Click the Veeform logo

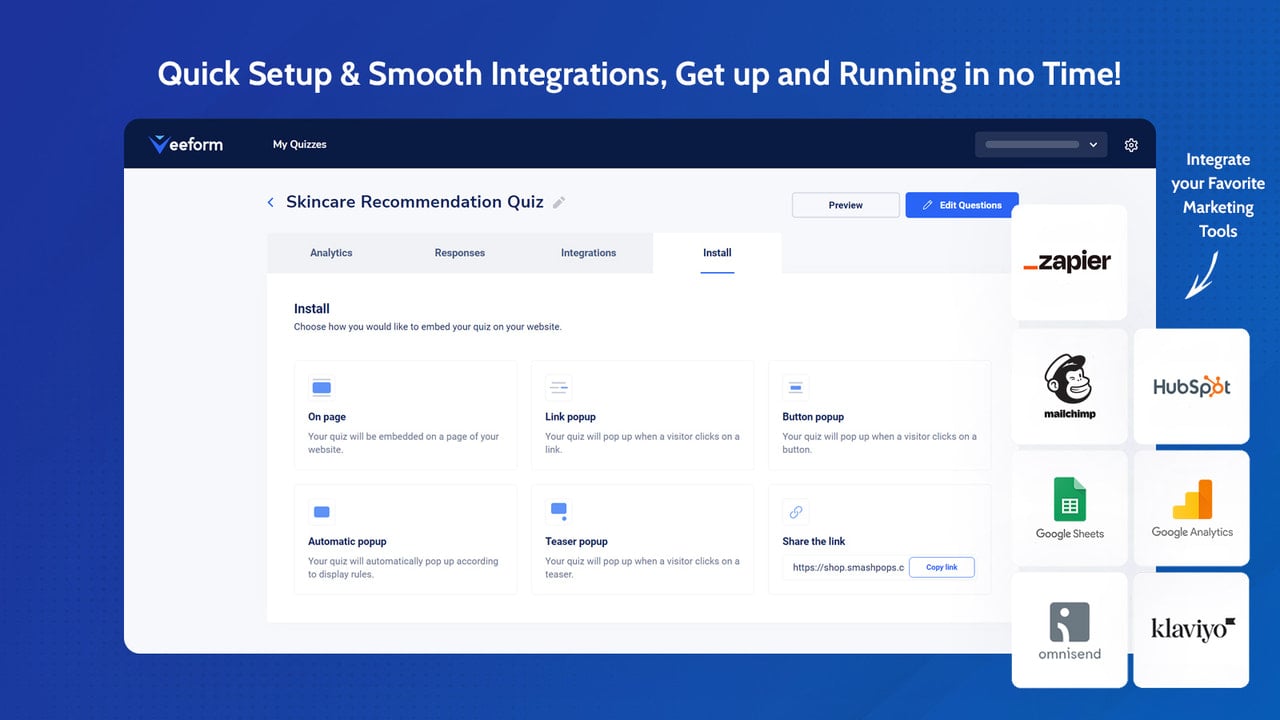186,144
